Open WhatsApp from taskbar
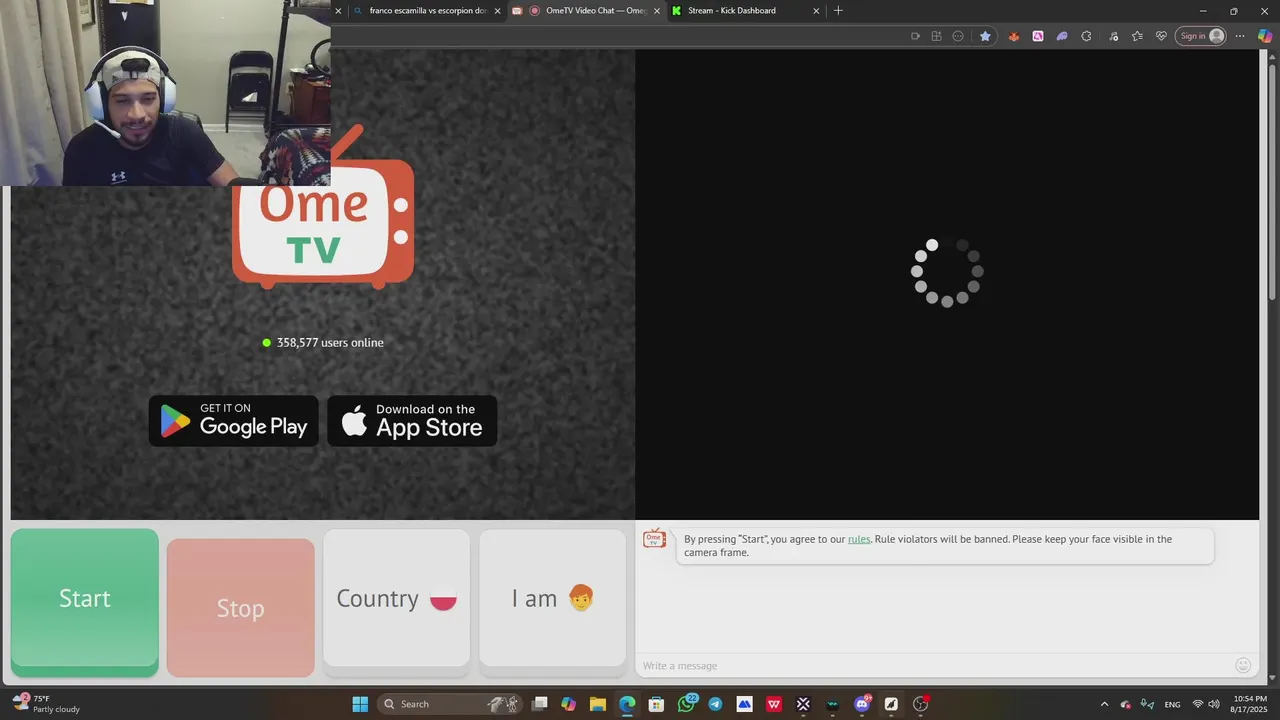 686,704
